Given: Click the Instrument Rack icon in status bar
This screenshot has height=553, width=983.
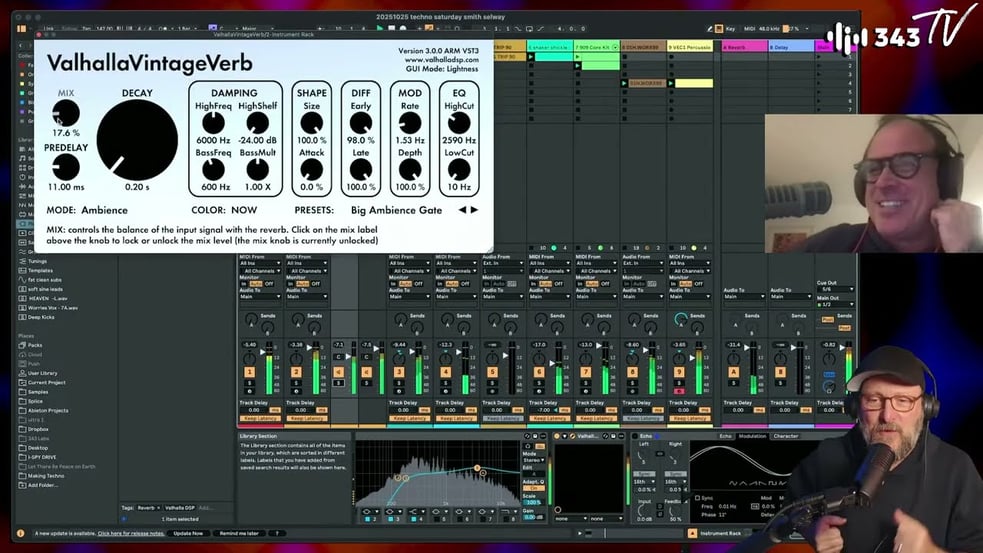Looking at the screenshot, I should tap(692, 534).
